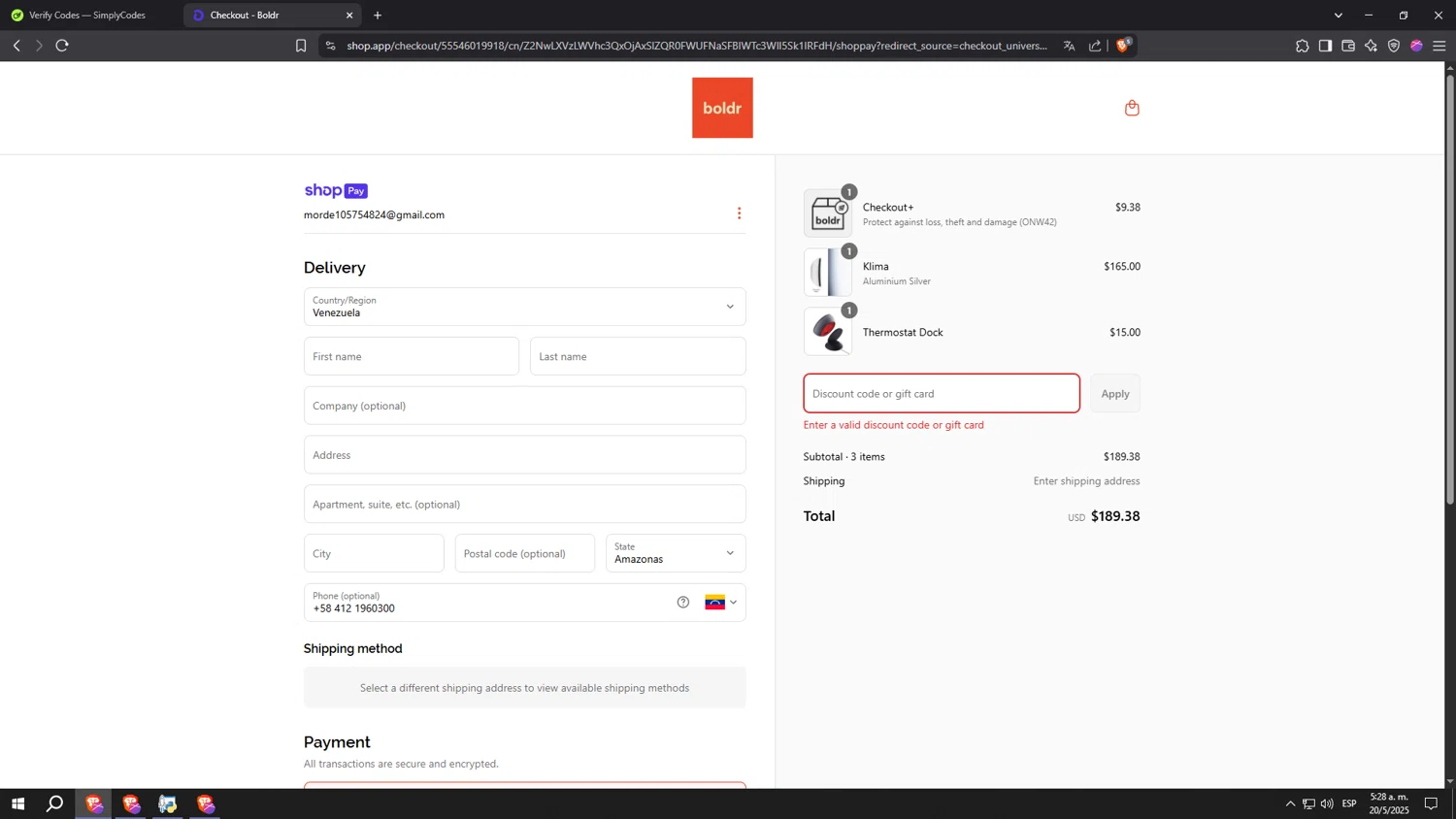Image resolution: width=1456 pixels, height=819 pixels.
Task: Click the Shop Pay logo
Action: pos(336,191)
